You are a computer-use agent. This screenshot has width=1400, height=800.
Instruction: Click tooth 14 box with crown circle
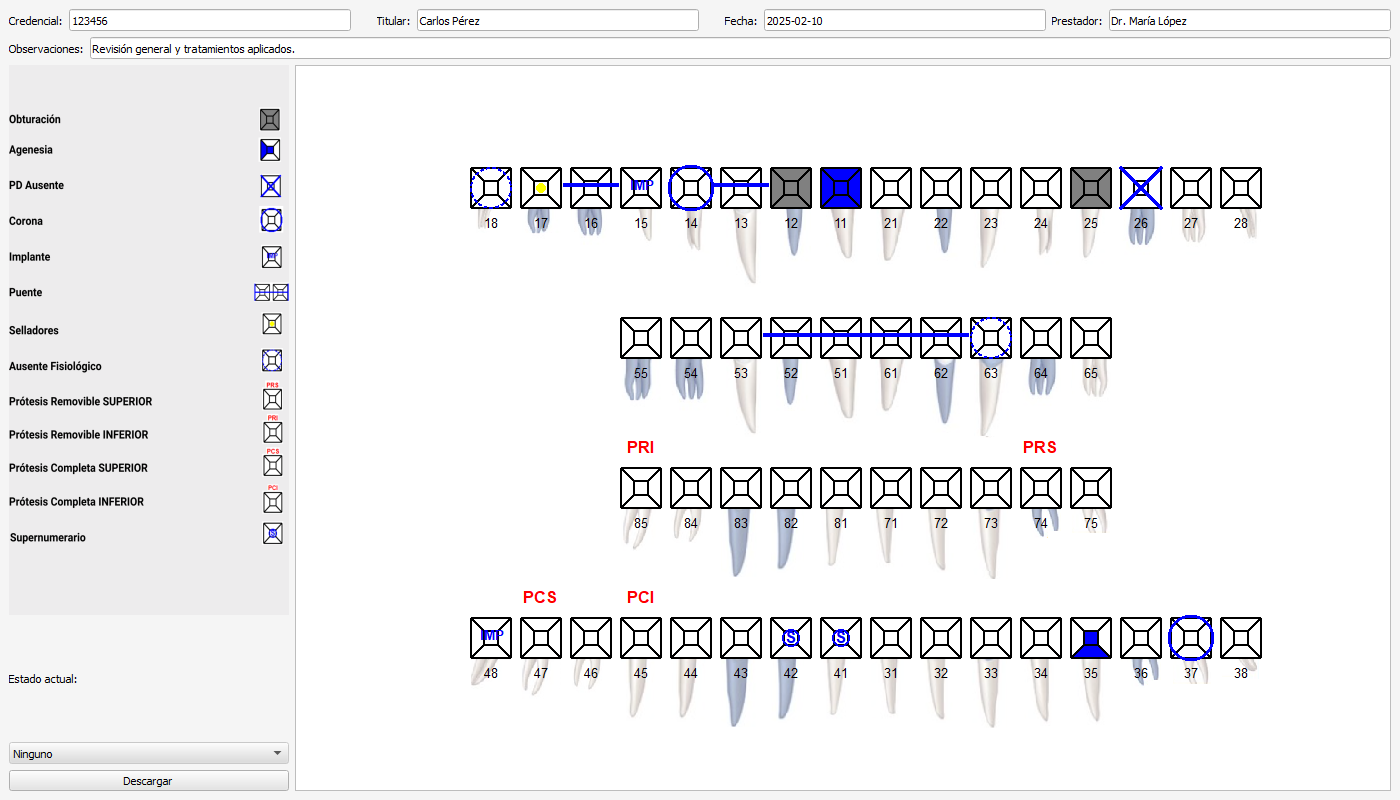(x=691, y=188)
